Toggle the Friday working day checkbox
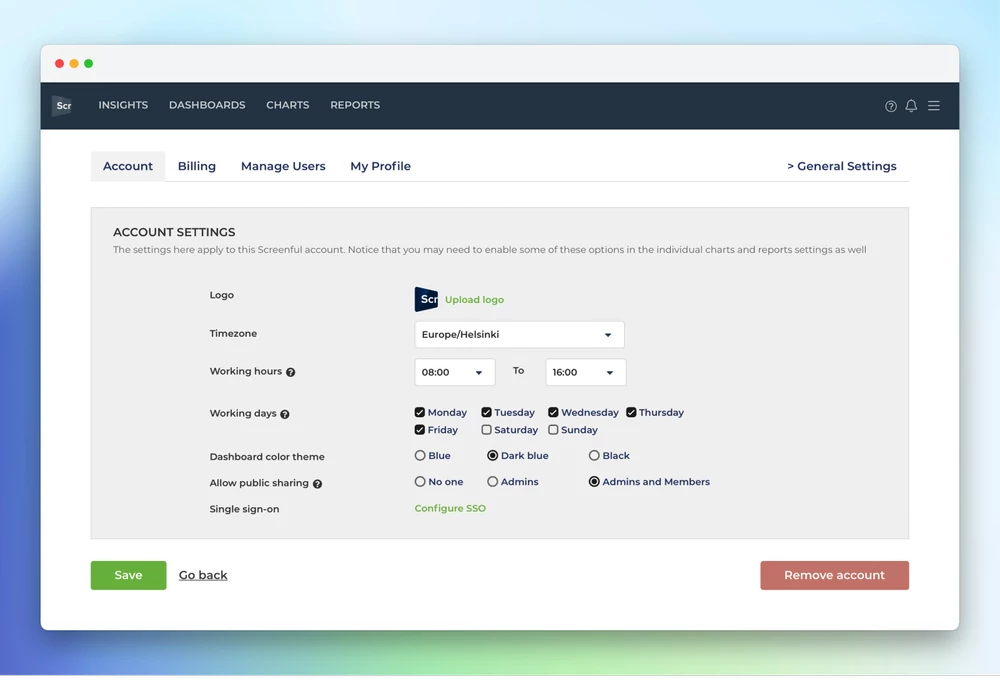Viewport: 1000px width, 684px height. (x=420, y=430)
